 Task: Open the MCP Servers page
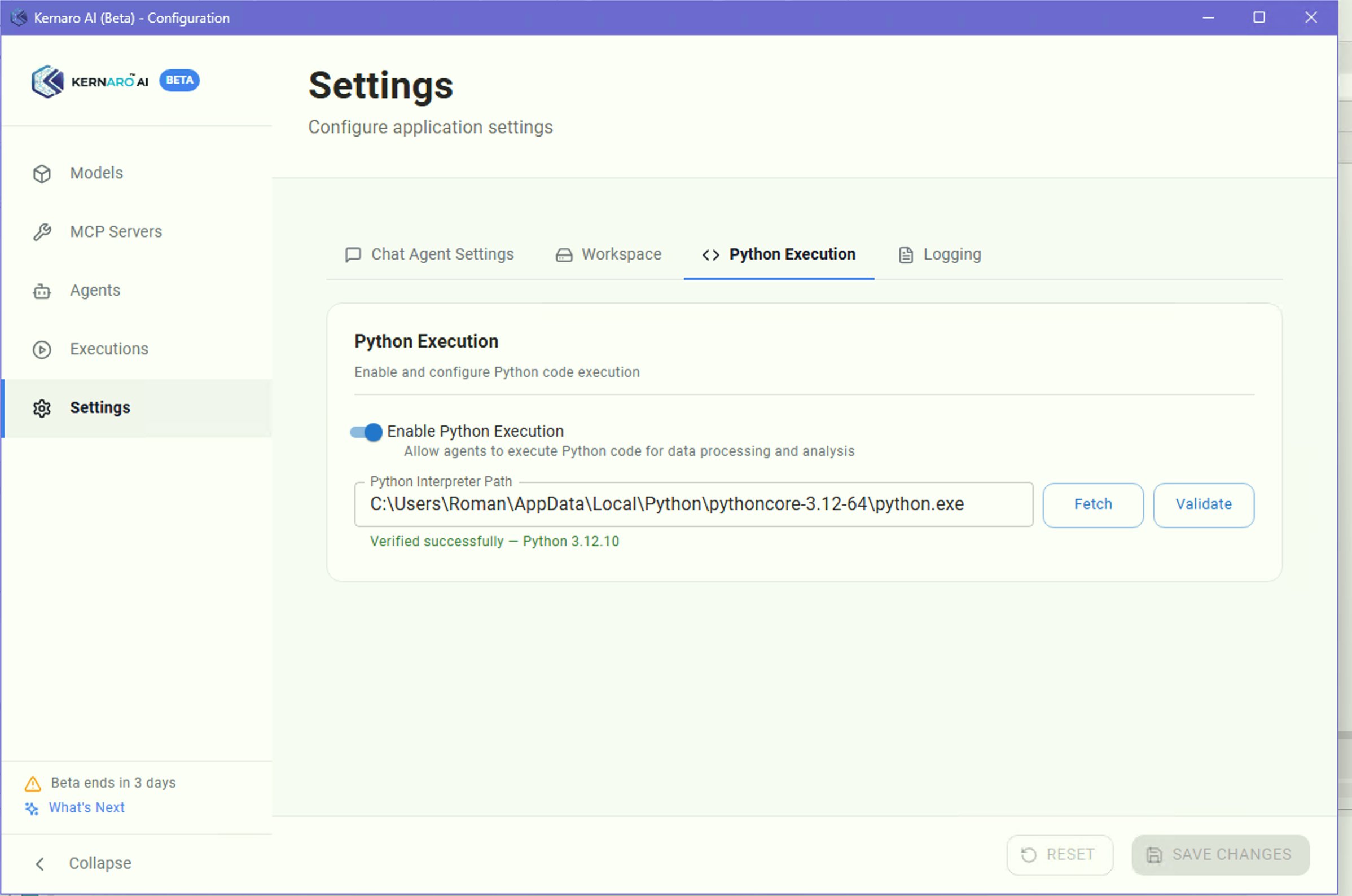click(137, 232)
